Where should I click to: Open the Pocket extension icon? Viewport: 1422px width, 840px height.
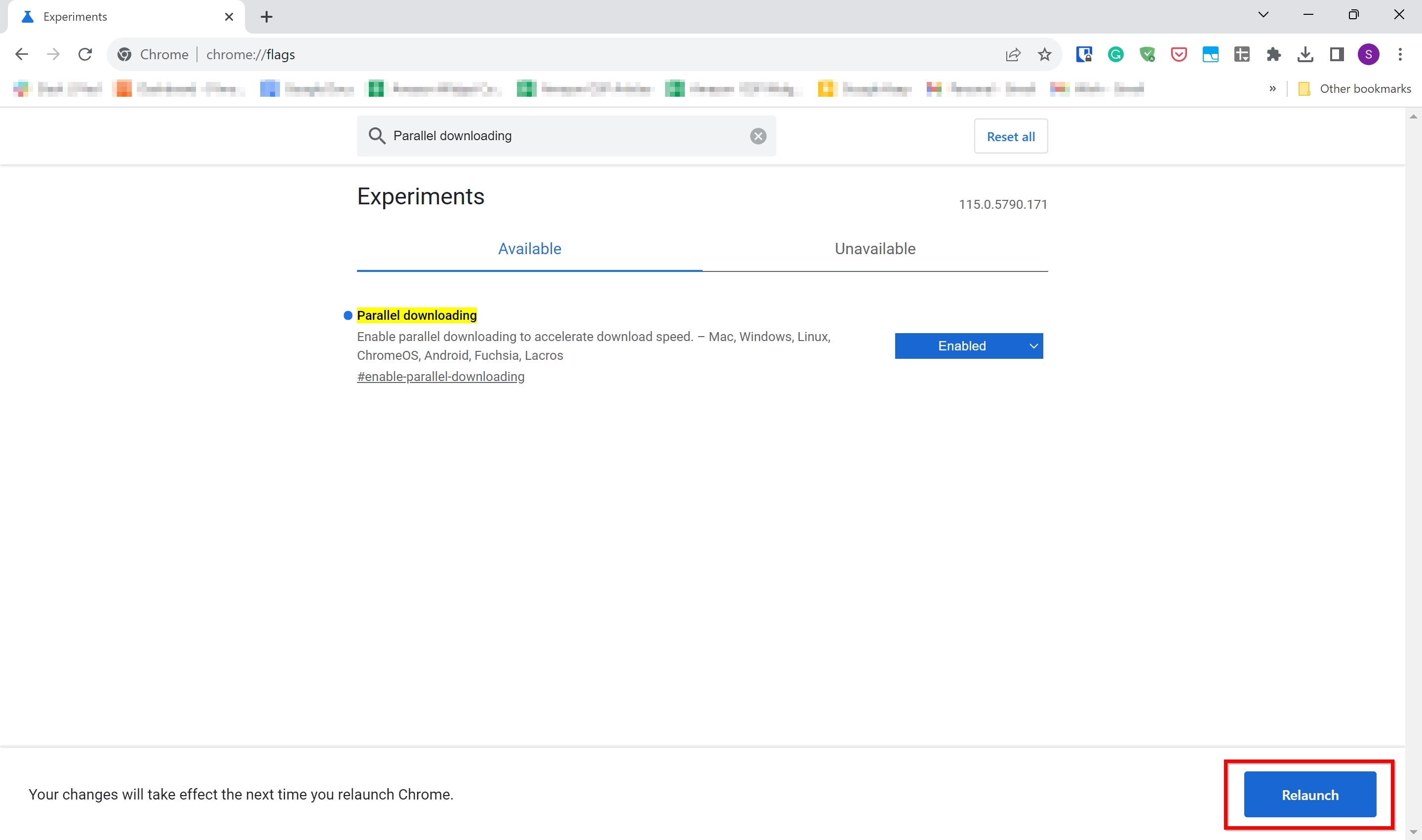coord(1179,54)
